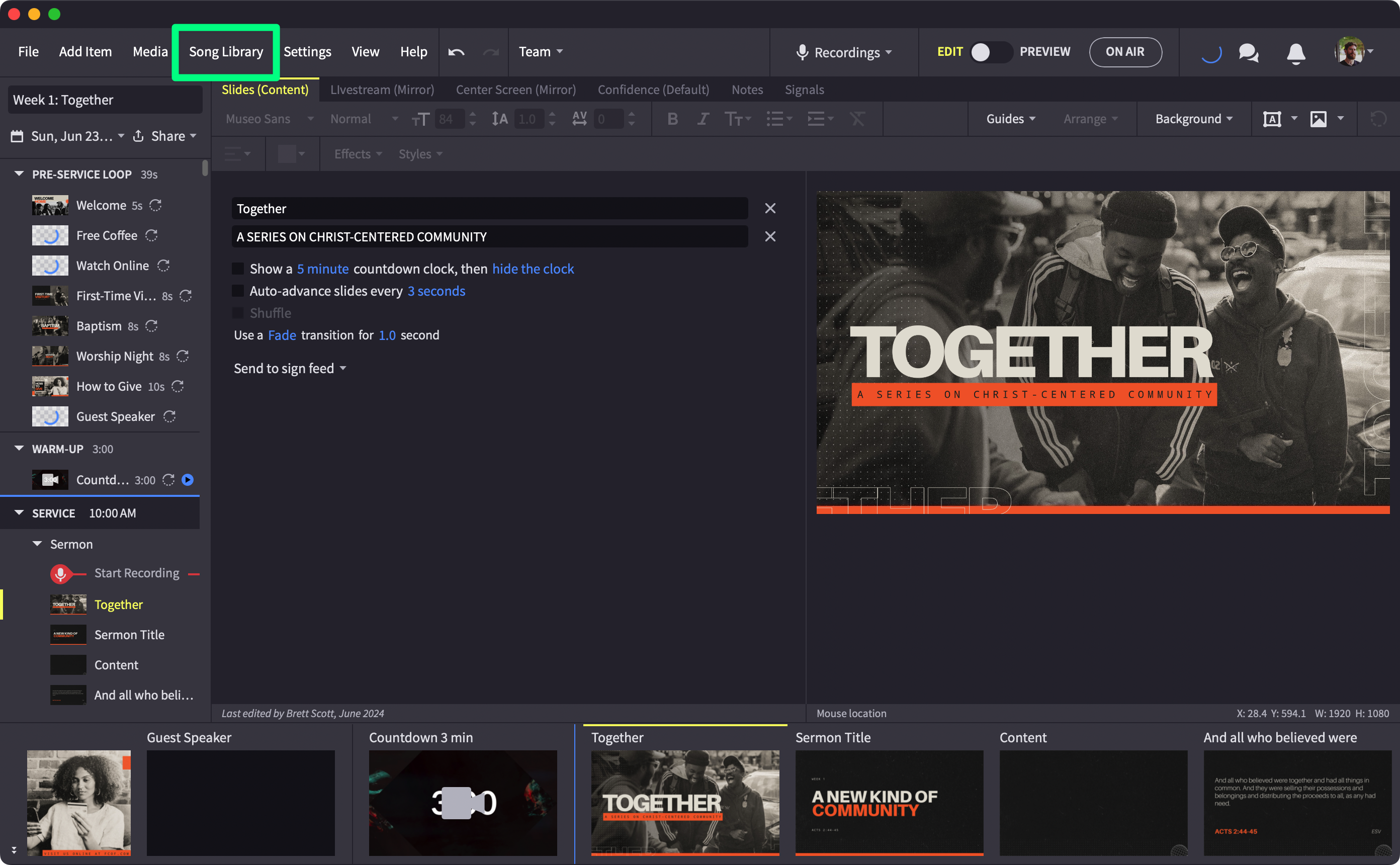
Task: Switch to the Signals tab
Action: [x=804, y=90]
